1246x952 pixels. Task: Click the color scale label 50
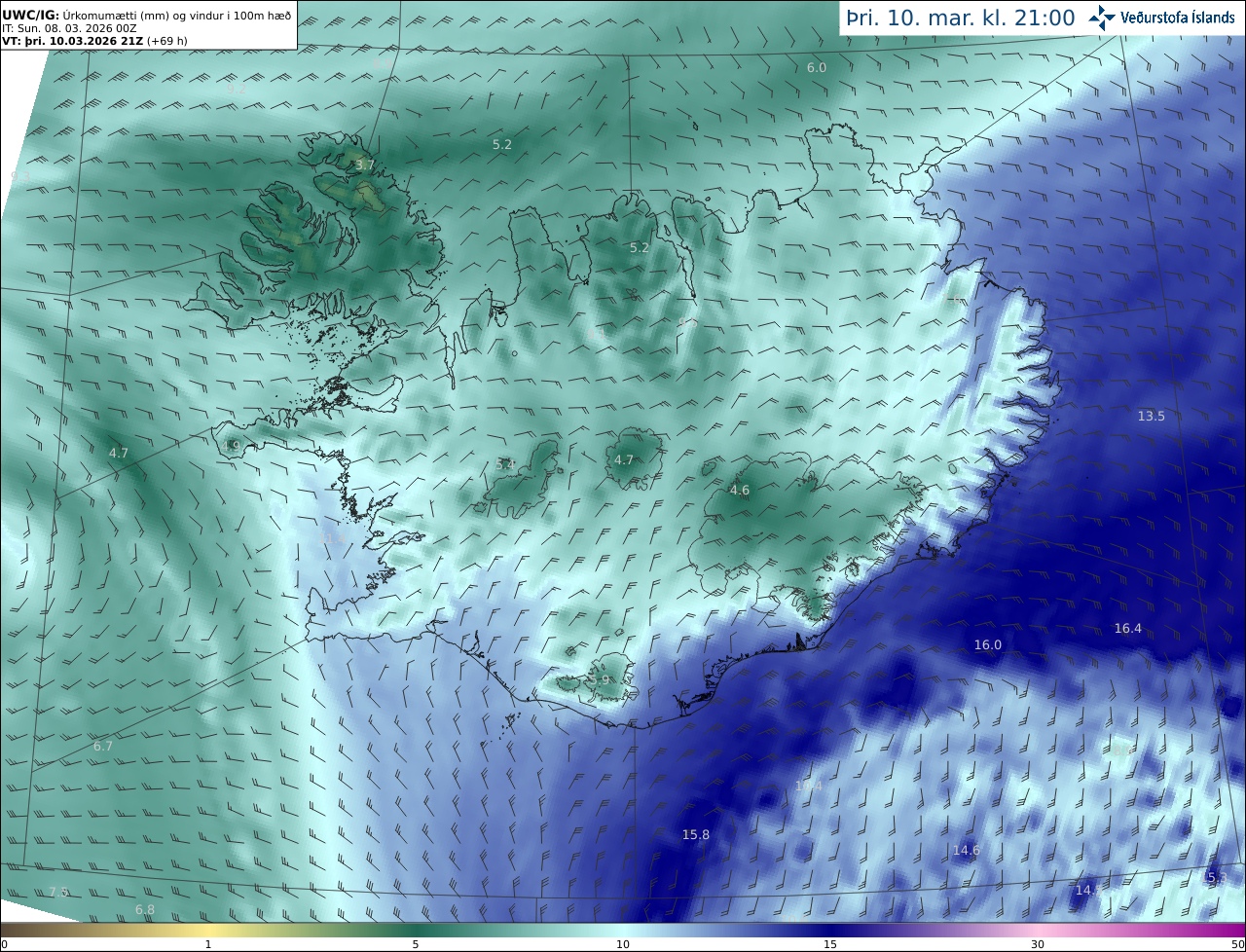pyautogui.click(x=1237, y=944)
